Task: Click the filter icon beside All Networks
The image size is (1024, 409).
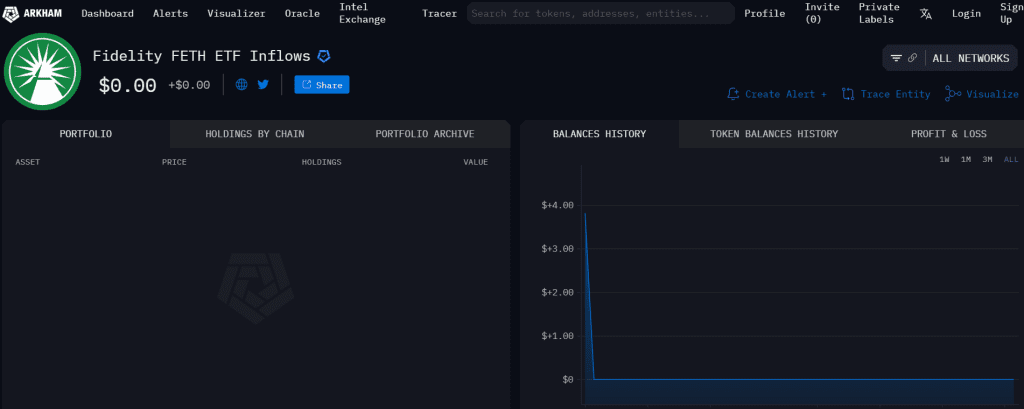Action: [x=897, y=58]
